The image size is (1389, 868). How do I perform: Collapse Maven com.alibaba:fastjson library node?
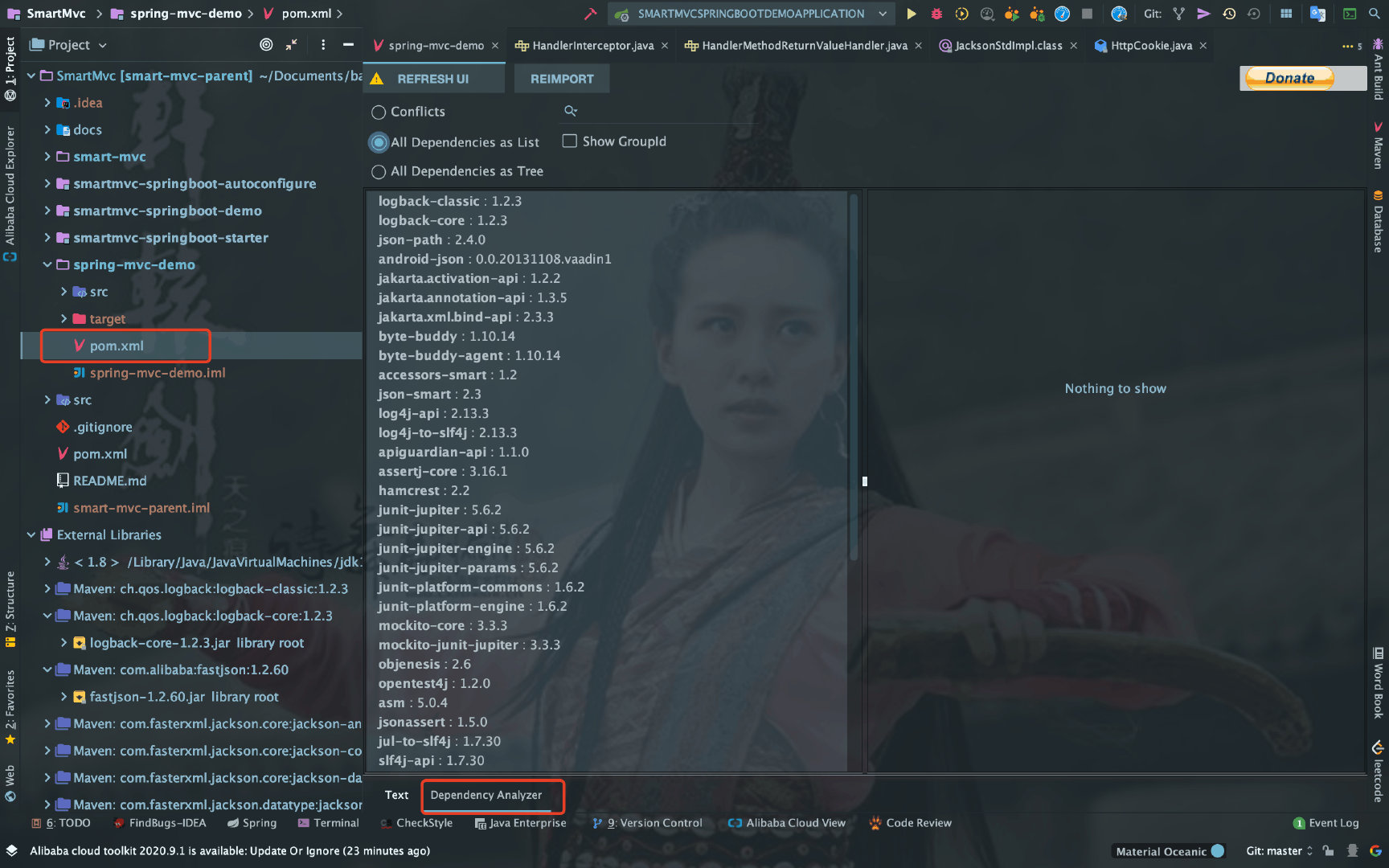click(x=47, y=669)
